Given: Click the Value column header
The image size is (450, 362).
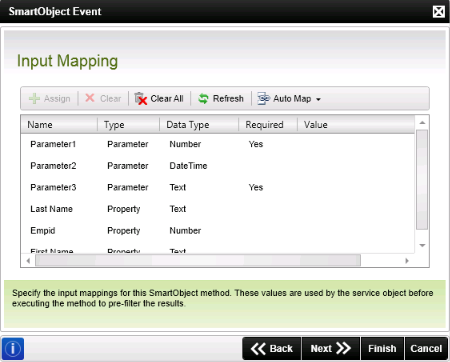Looking at the screenshot, I should point(356,125).
